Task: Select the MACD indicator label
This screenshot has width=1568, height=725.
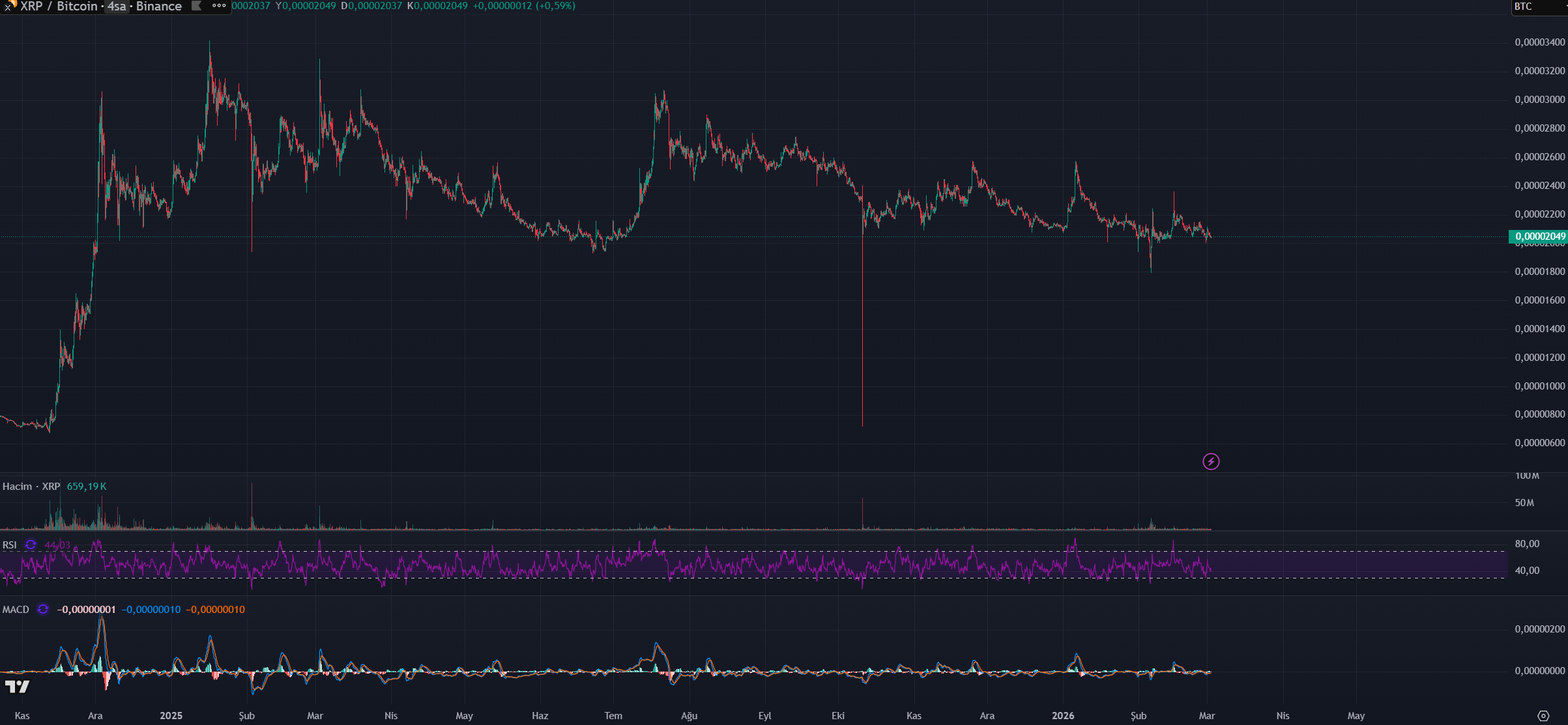Action: pyautogui.click(x=16, y=610)
